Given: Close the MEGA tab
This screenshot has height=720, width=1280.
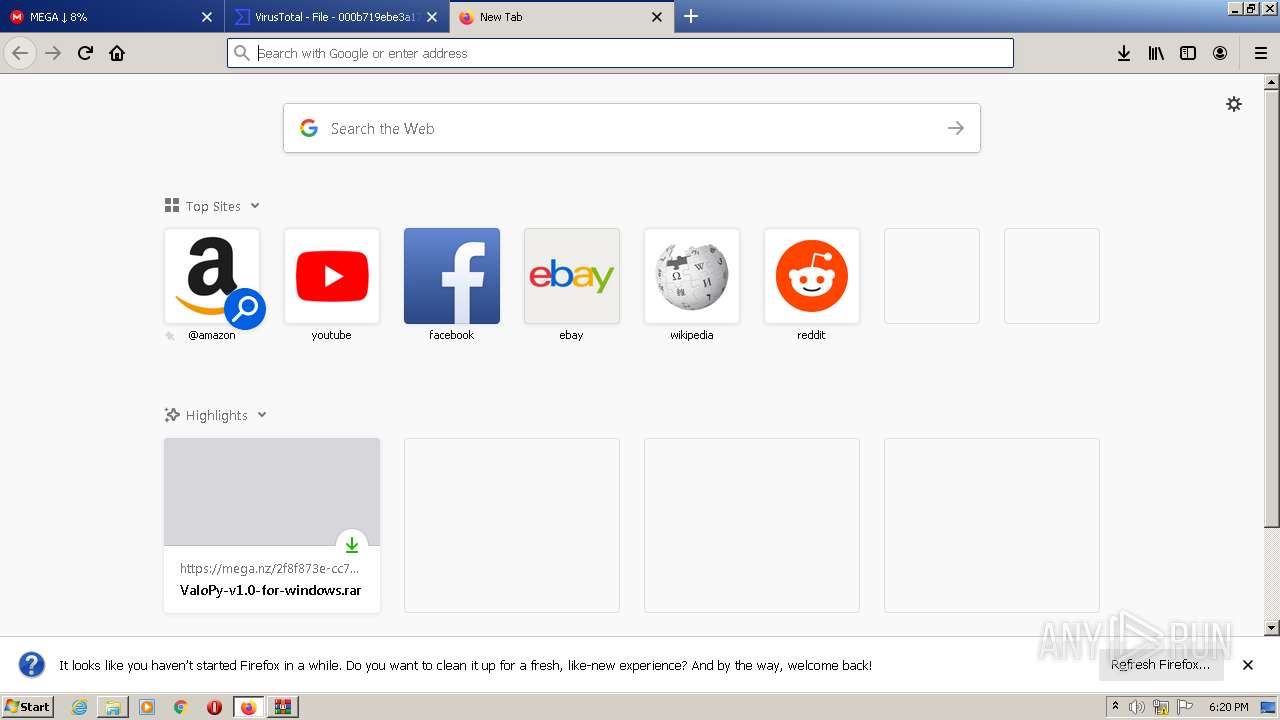Looking at the screenshot, I should [x=207, y=17].
